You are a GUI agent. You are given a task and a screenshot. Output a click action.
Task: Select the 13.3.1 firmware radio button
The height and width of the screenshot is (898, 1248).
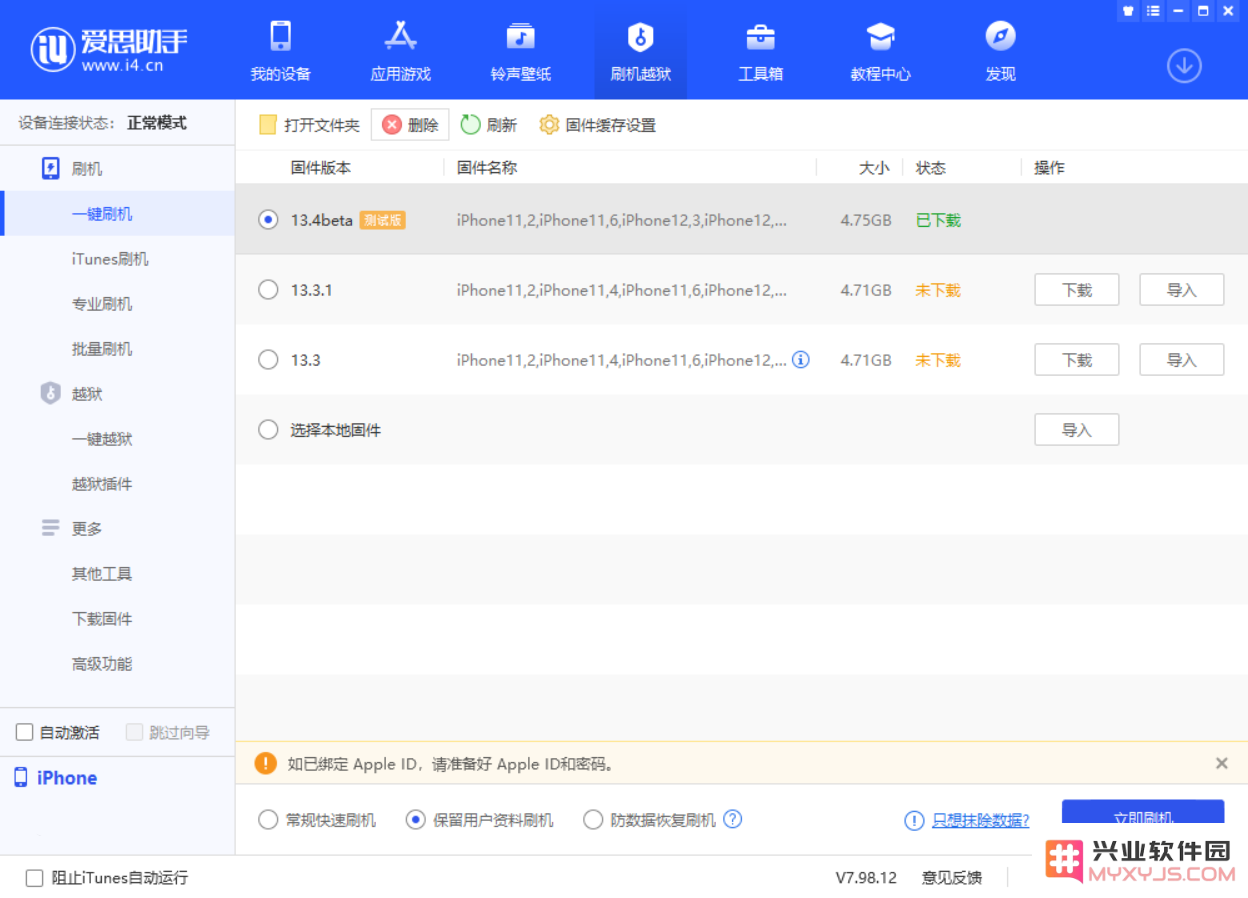268,290
